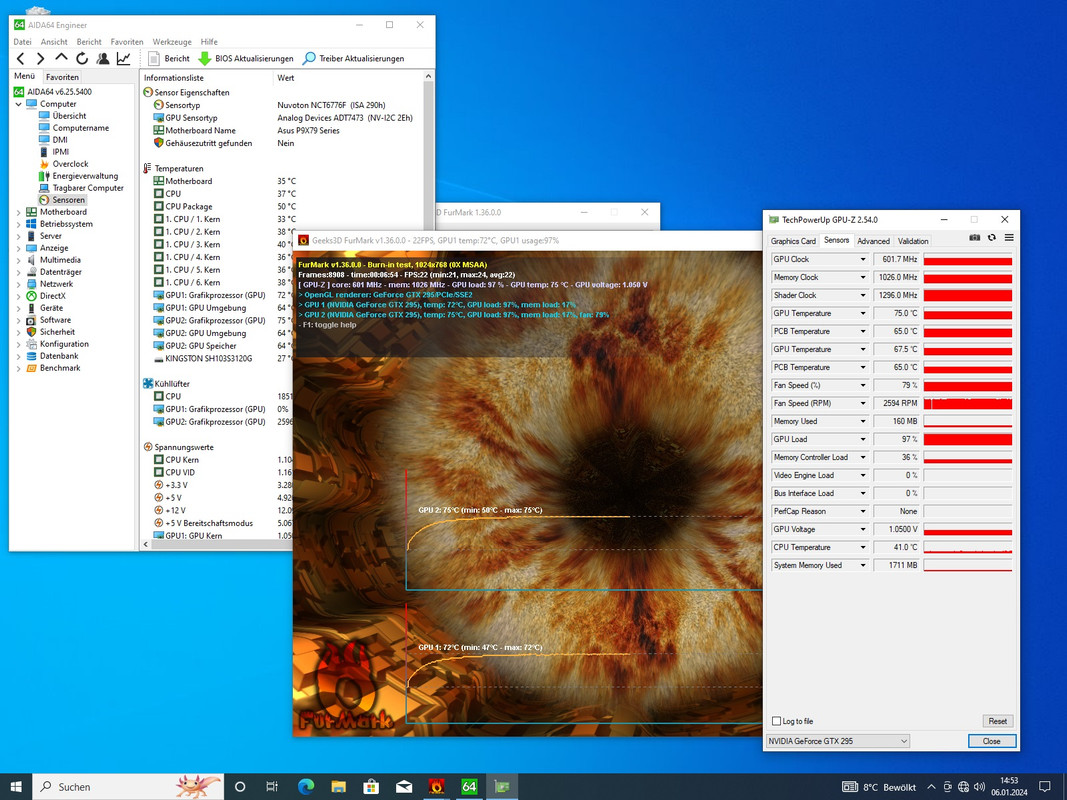This screenshot has height=800, width=1067.
Task: Refresh the AIDA64 sensor view
Action: tap(82, 59)
